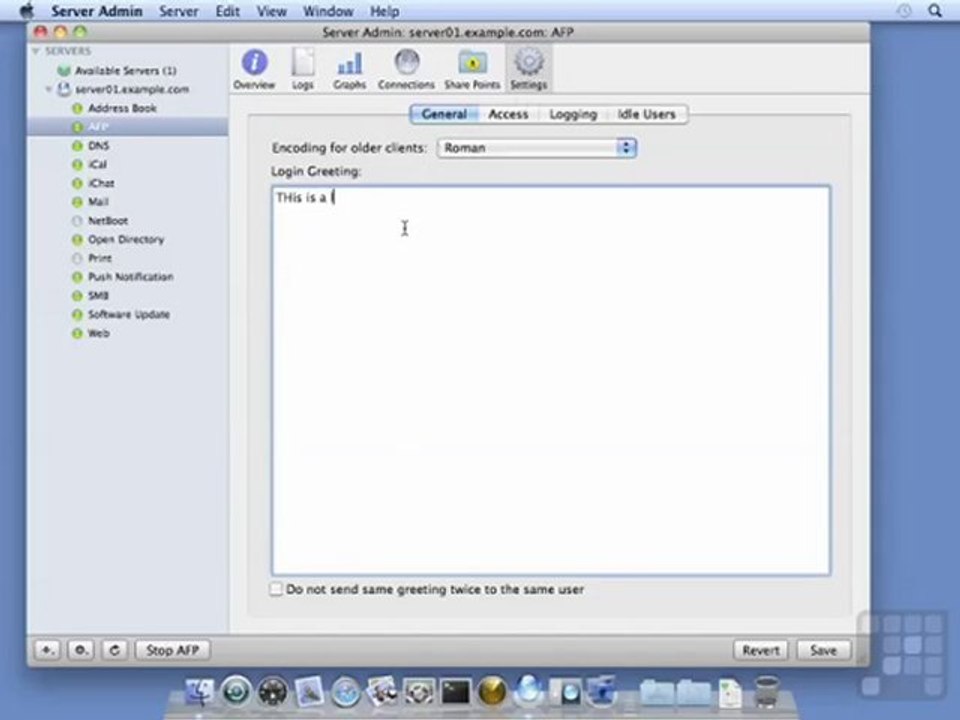Open the Apple menu
This screenshot has width=960, height=720.
(26, 10)
